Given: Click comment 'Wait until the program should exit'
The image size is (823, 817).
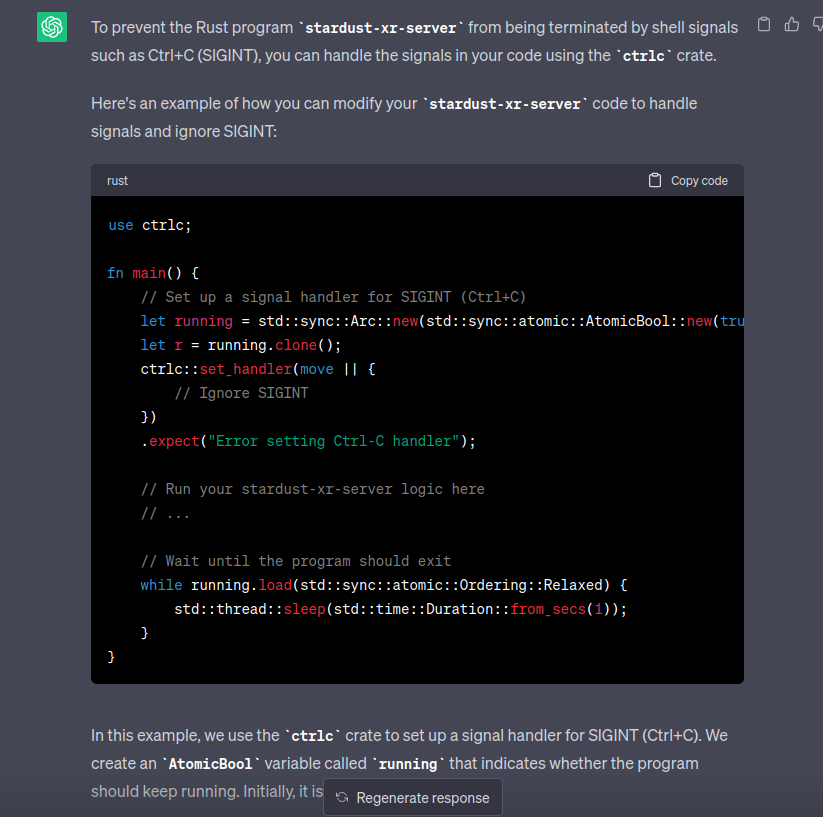Looking at the screenshot, I should coord(296,561).
